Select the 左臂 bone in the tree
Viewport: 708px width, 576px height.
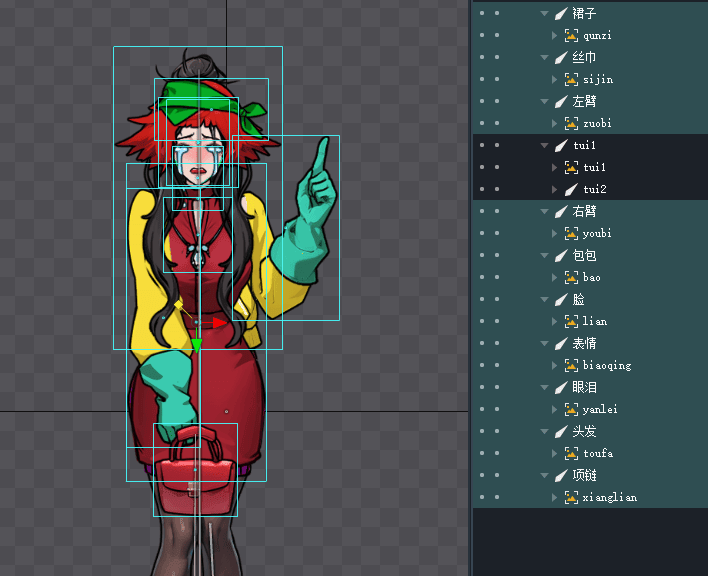coord(584,101)
